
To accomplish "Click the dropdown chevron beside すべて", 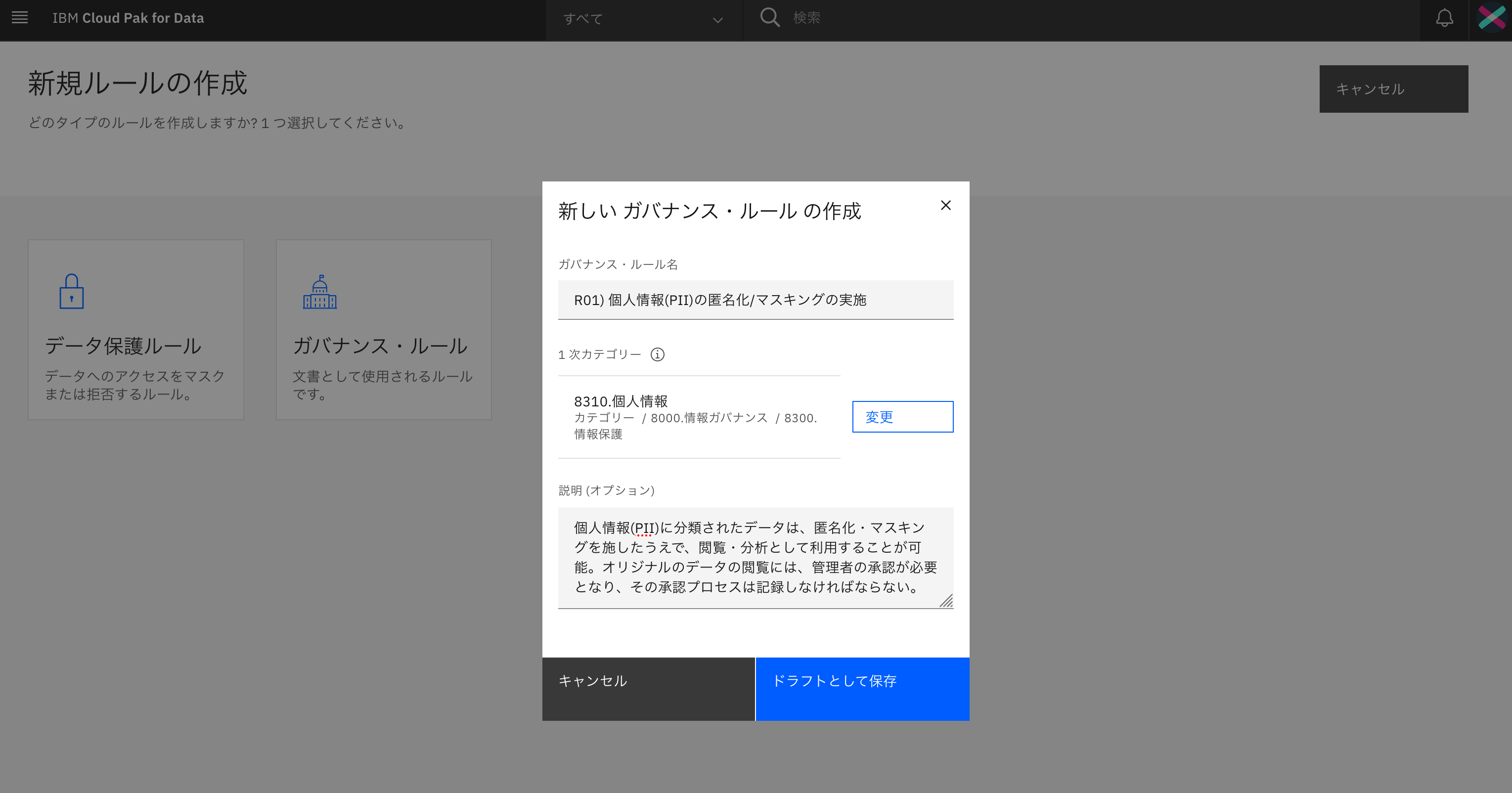I will pos(717,20).
